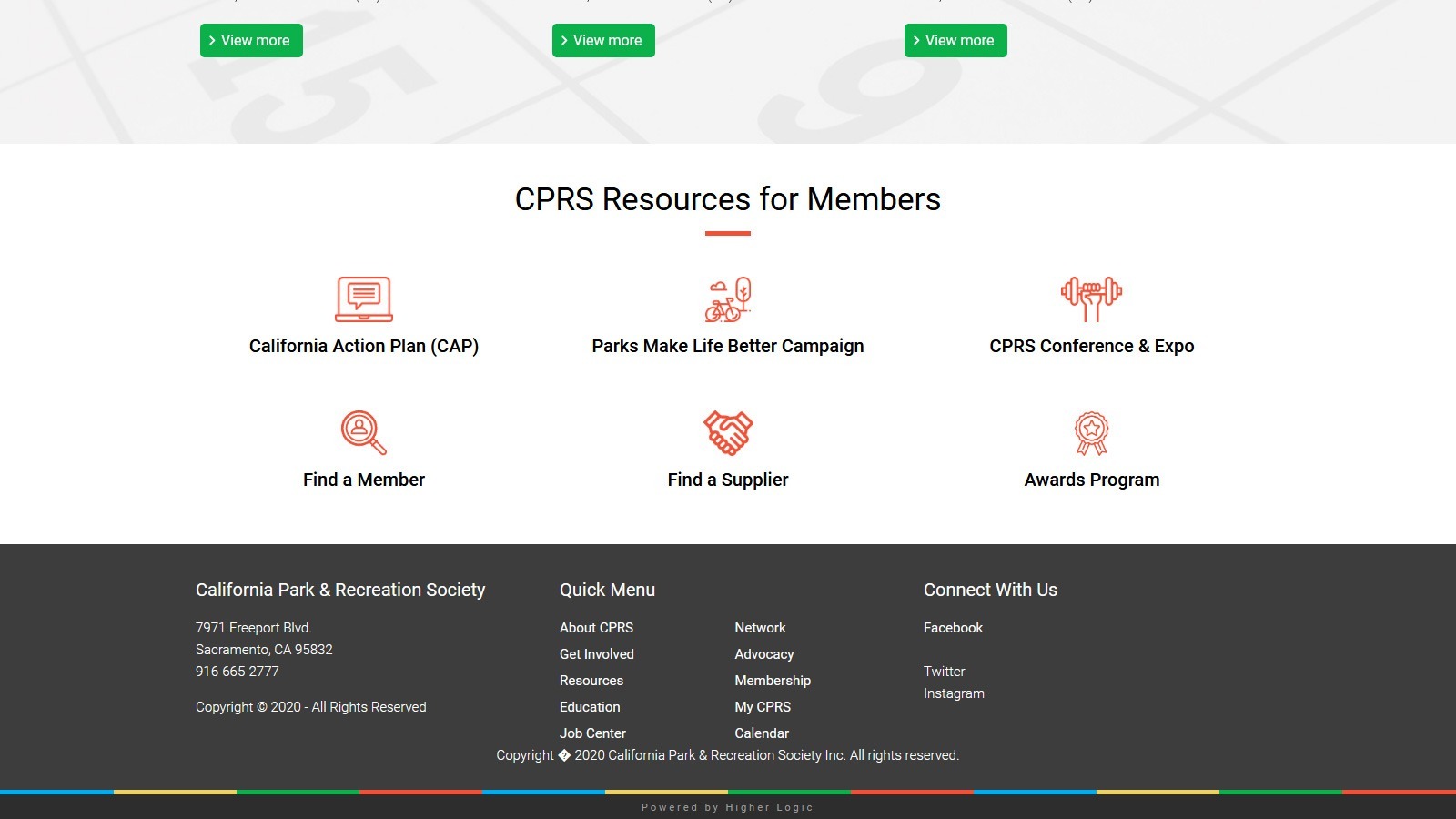This screenshot has height=819, width=1456.
Task: Click the Find a Supplier handshake icon
Action: pyautogui.click(x=728, y=432)
